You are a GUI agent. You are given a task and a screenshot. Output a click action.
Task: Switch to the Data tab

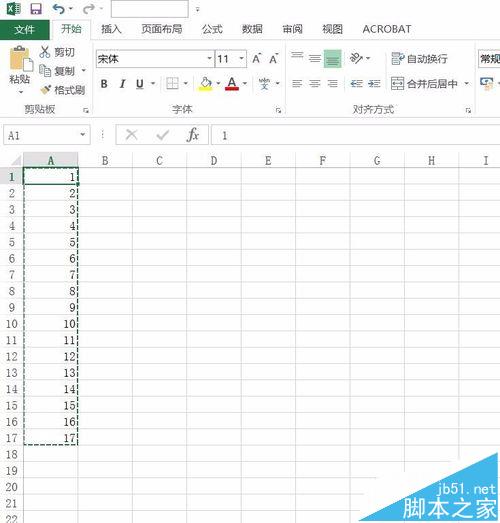point(252,29)
